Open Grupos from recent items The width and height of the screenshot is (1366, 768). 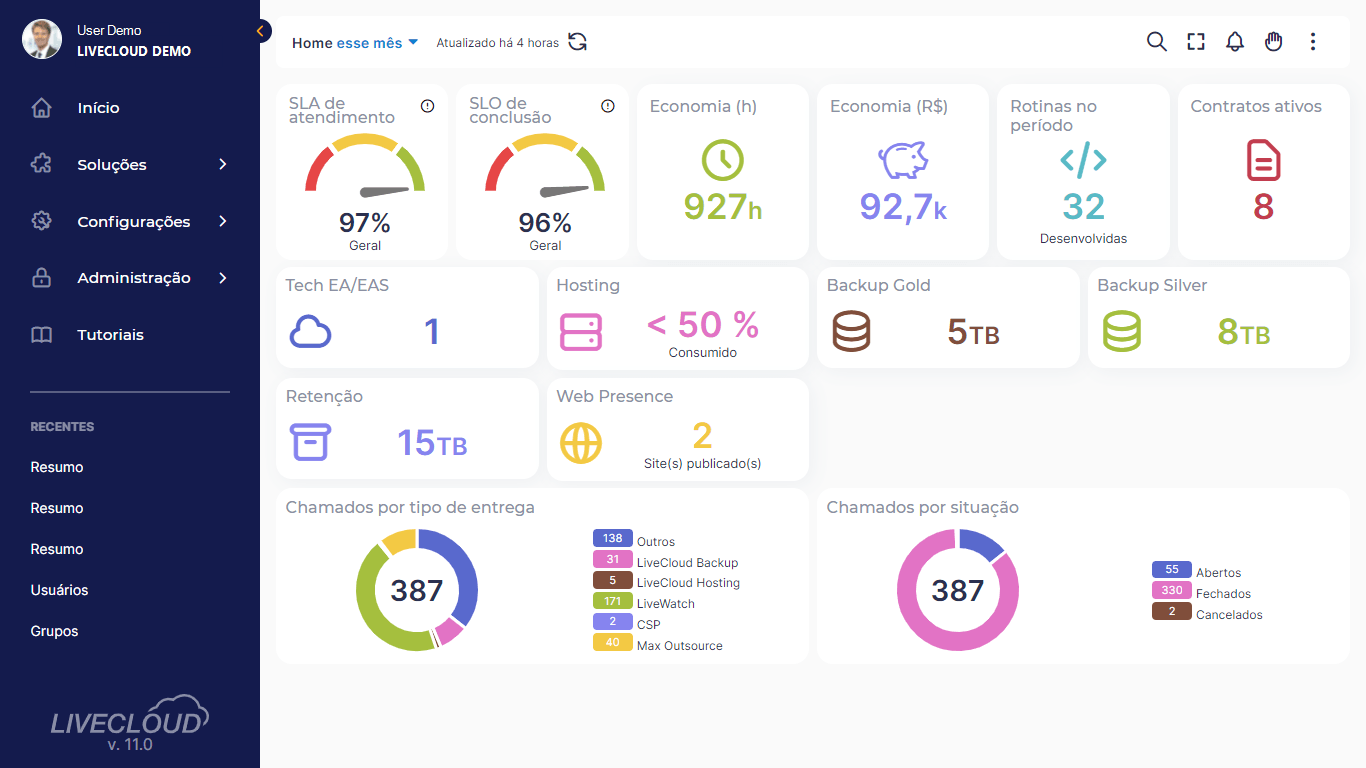click(x=54, y=631)
